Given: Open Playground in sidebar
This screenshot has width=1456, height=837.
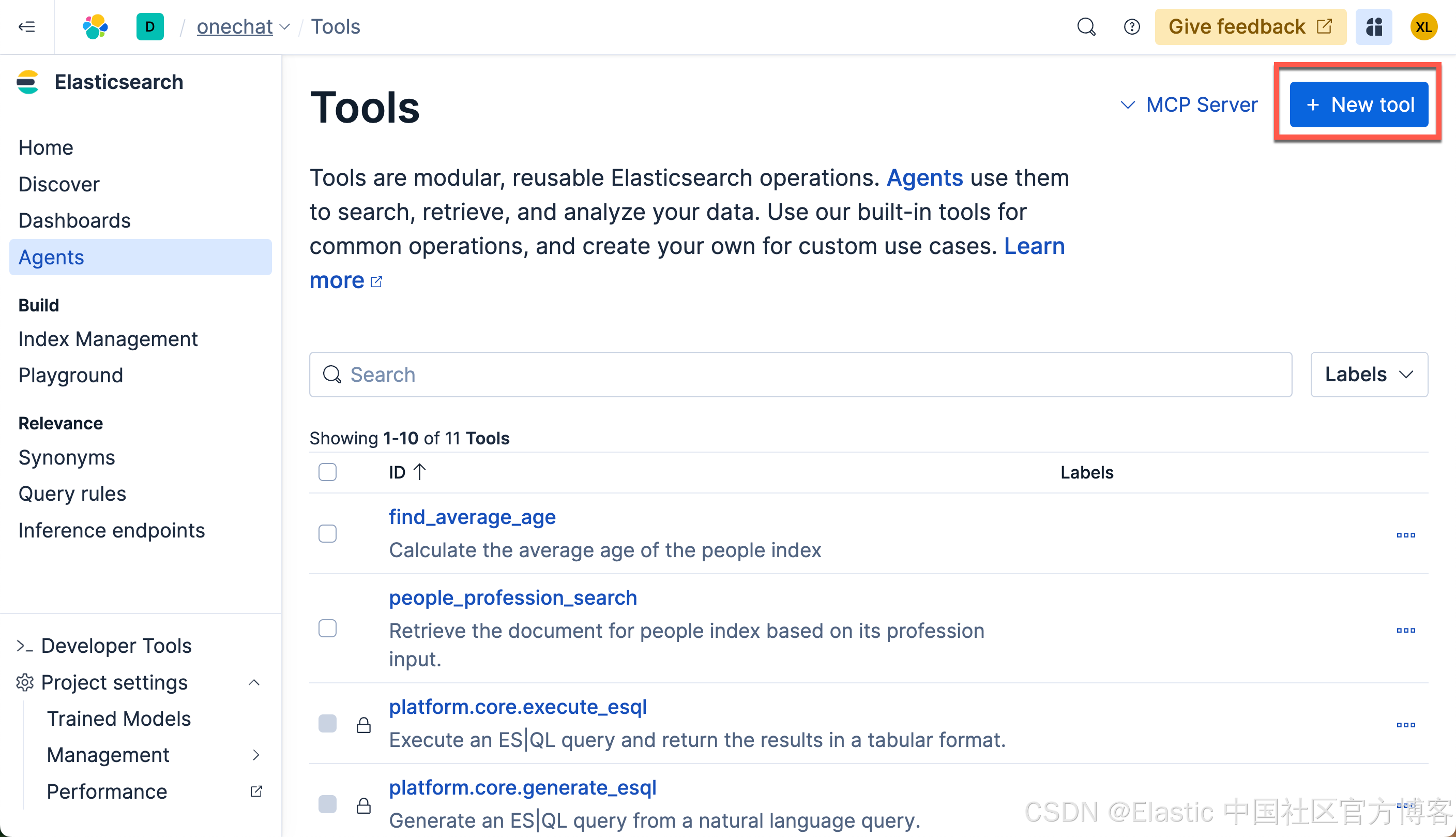Looking at the screenshot, I should [x=71, y=376].
